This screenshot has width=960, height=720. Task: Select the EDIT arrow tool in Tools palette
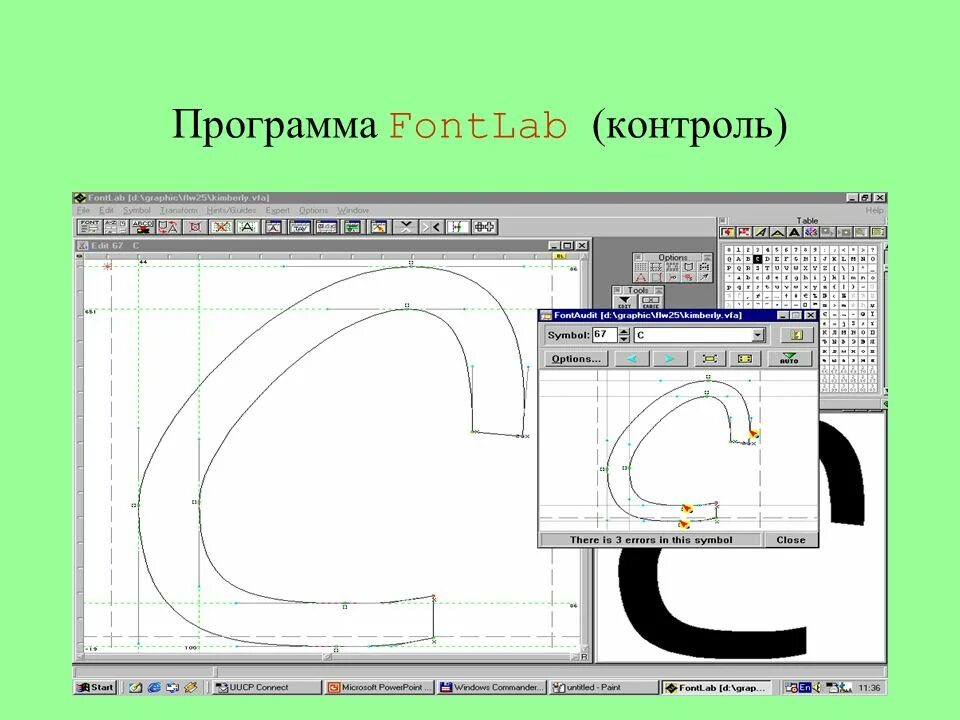[x=624, y=302]
